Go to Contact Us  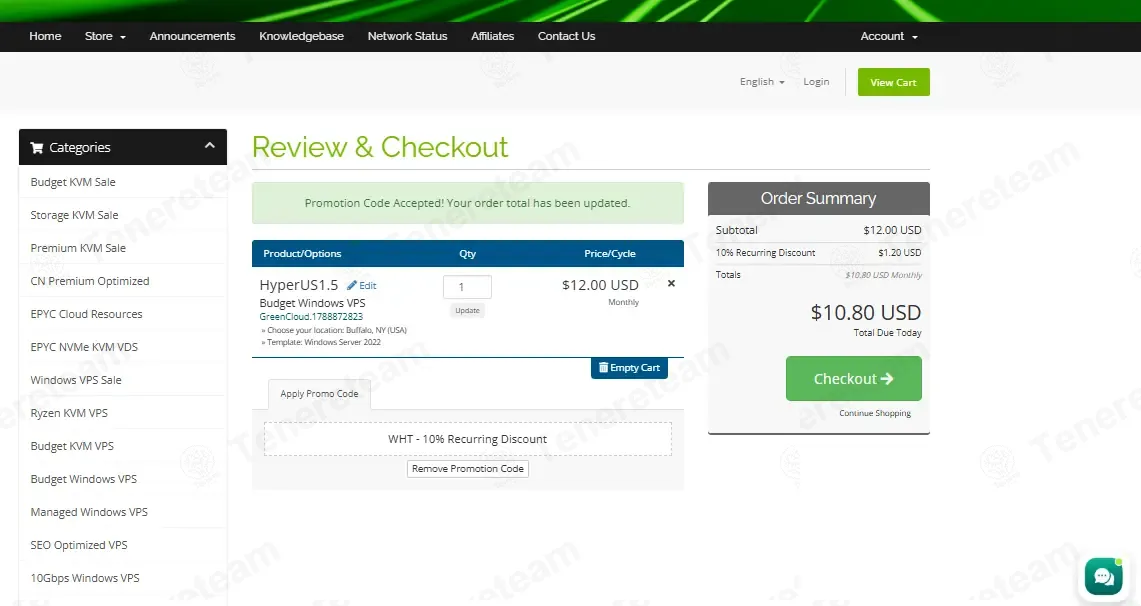(566, 36)
